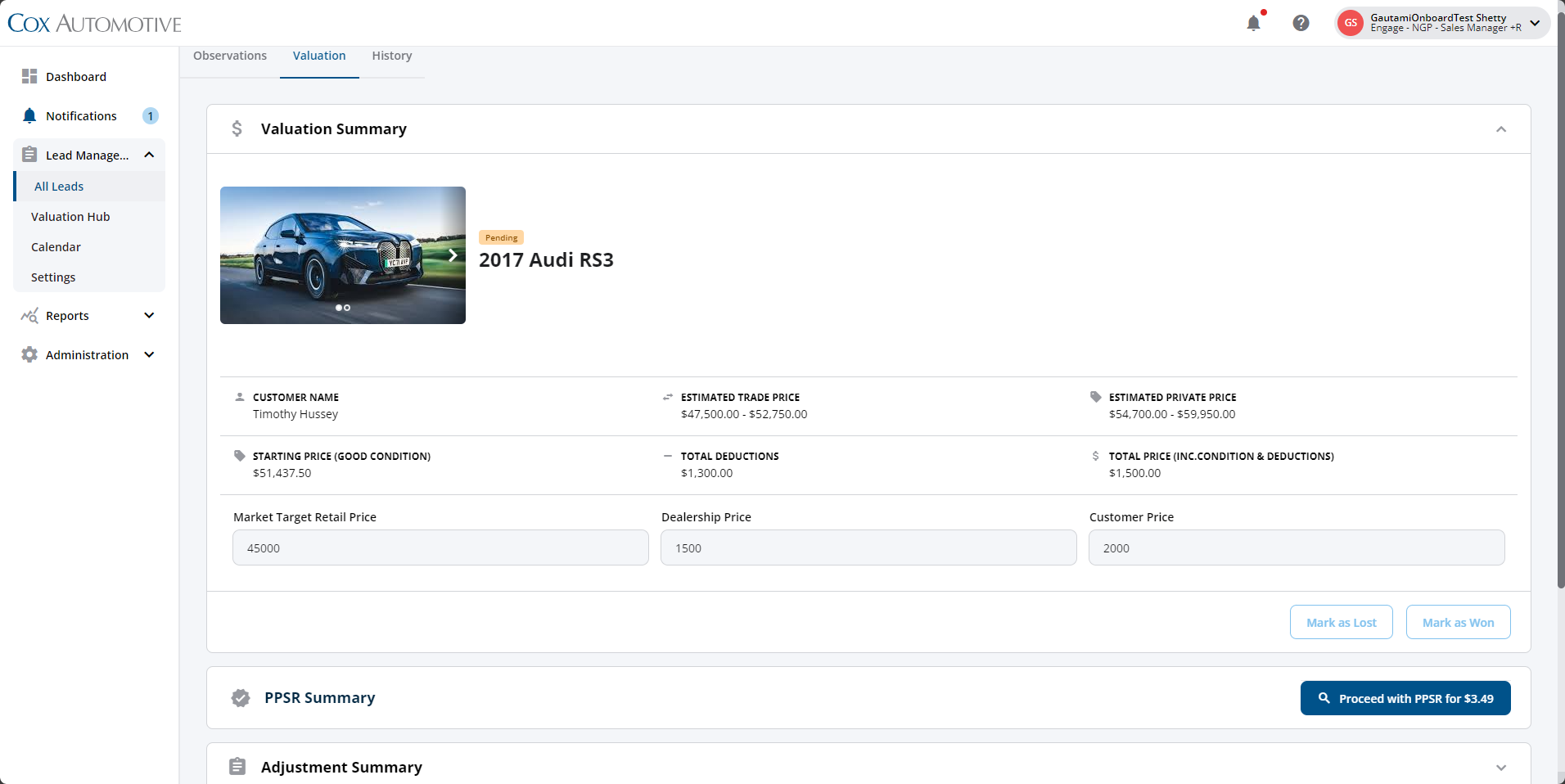
Task: Click starting price value $51,437.50
Action: point(282,473)
